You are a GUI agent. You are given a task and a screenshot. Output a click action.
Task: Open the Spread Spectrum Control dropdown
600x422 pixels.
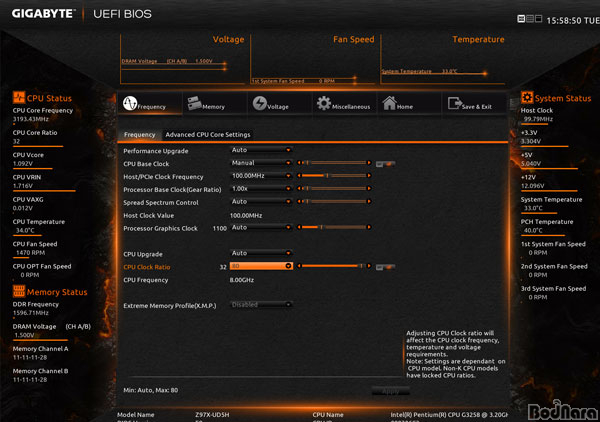coord(261,202)
